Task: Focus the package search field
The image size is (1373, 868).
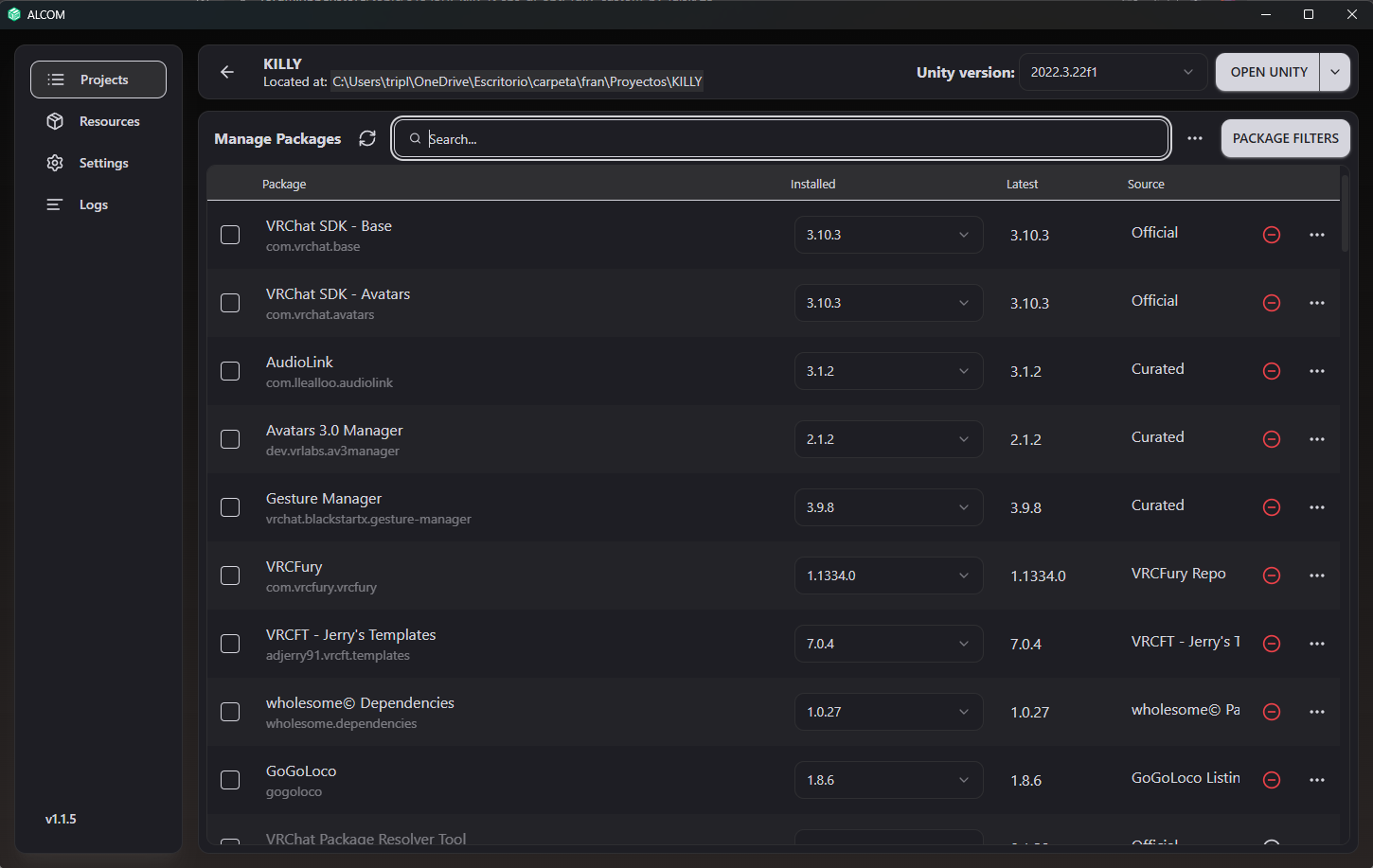Action: 781,138
